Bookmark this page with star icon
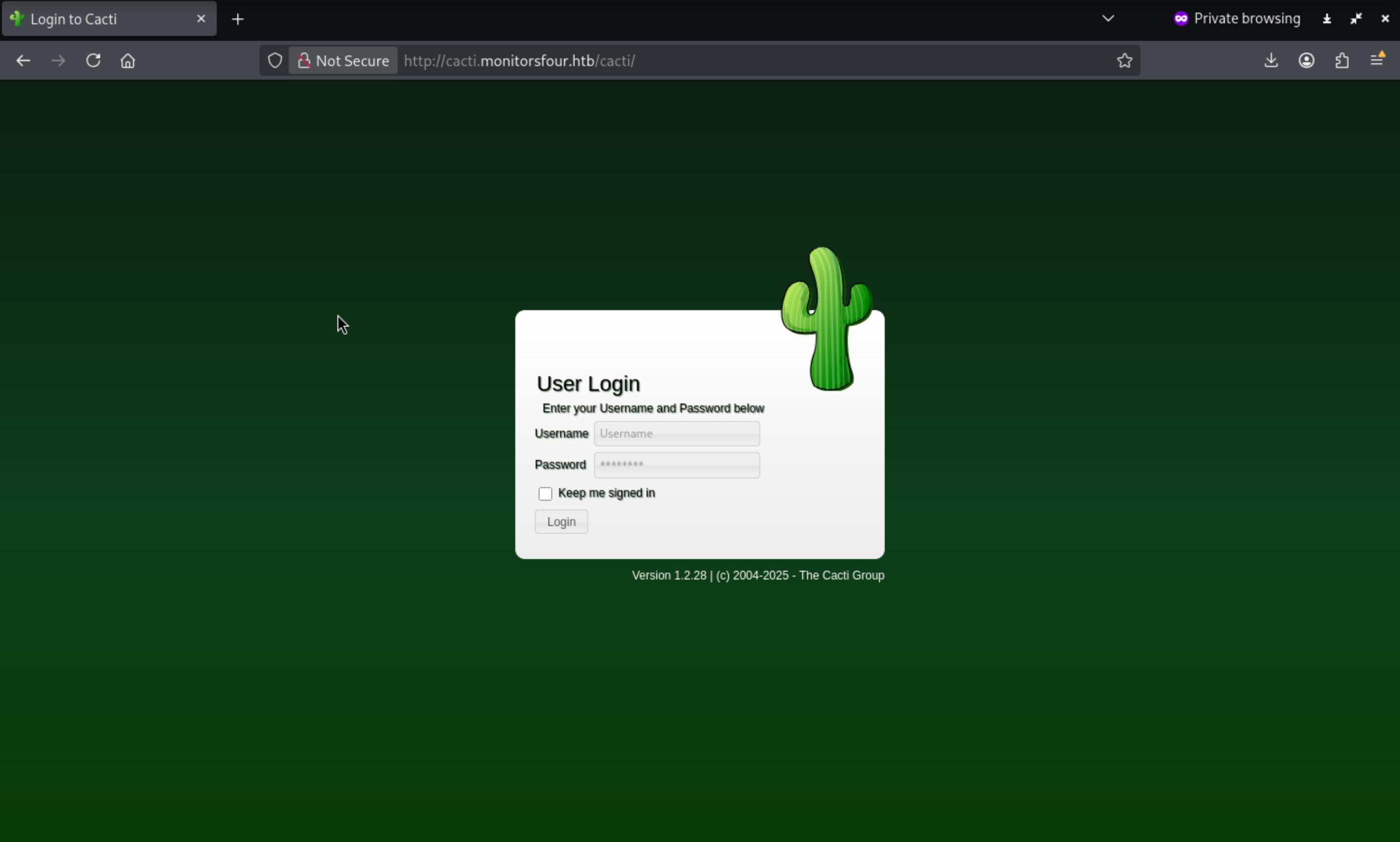Viewport: 1400px width, 842px height. [x=1124, y=61]
